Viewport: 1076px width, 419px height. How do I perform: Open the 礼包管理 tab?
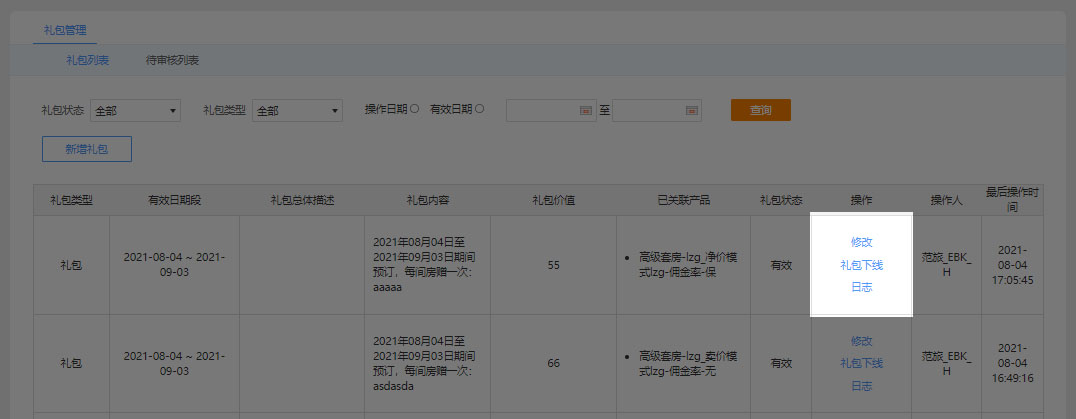(x=65, y=30)
